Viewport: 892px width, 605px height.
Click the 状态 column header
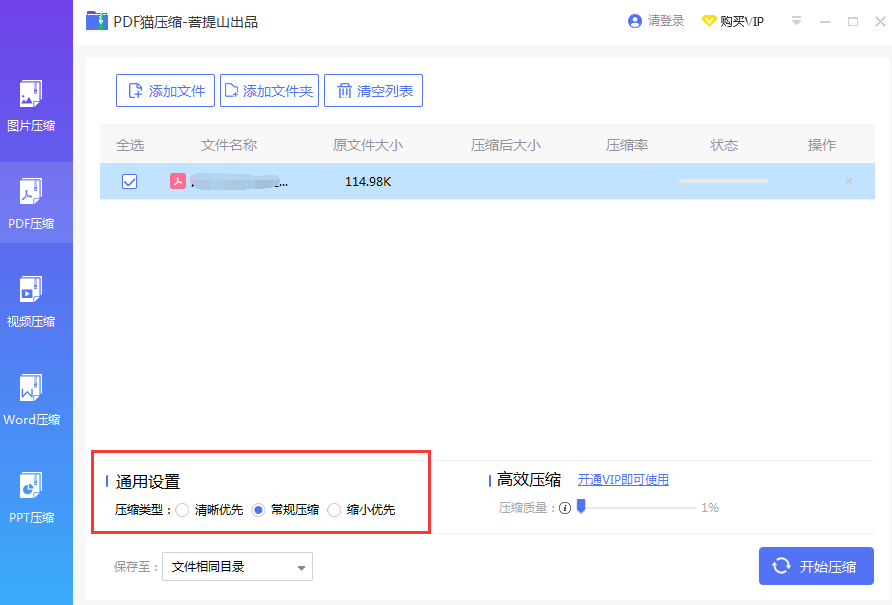coord(724,145)
